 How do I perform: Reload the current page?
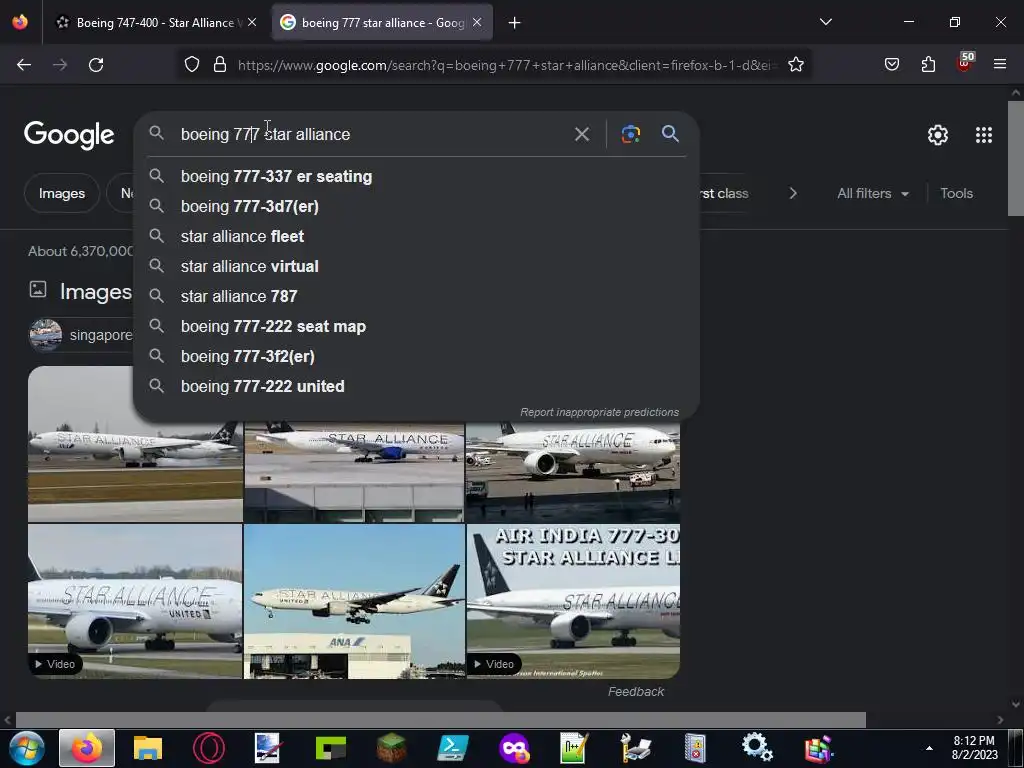pyautogui.click(x=96, y=65)
